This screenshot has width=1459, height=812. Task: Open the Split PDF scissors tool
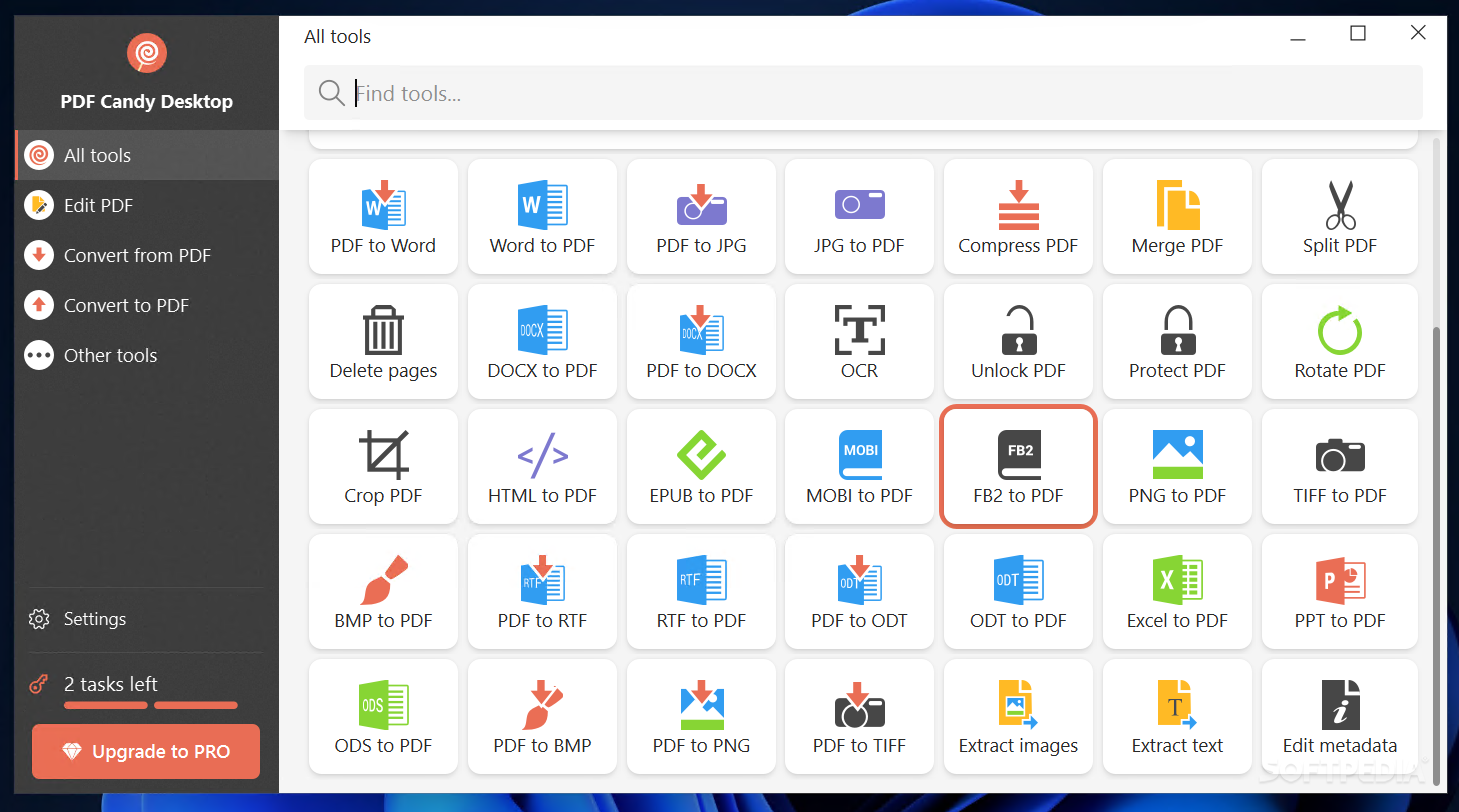[1339, 217]
